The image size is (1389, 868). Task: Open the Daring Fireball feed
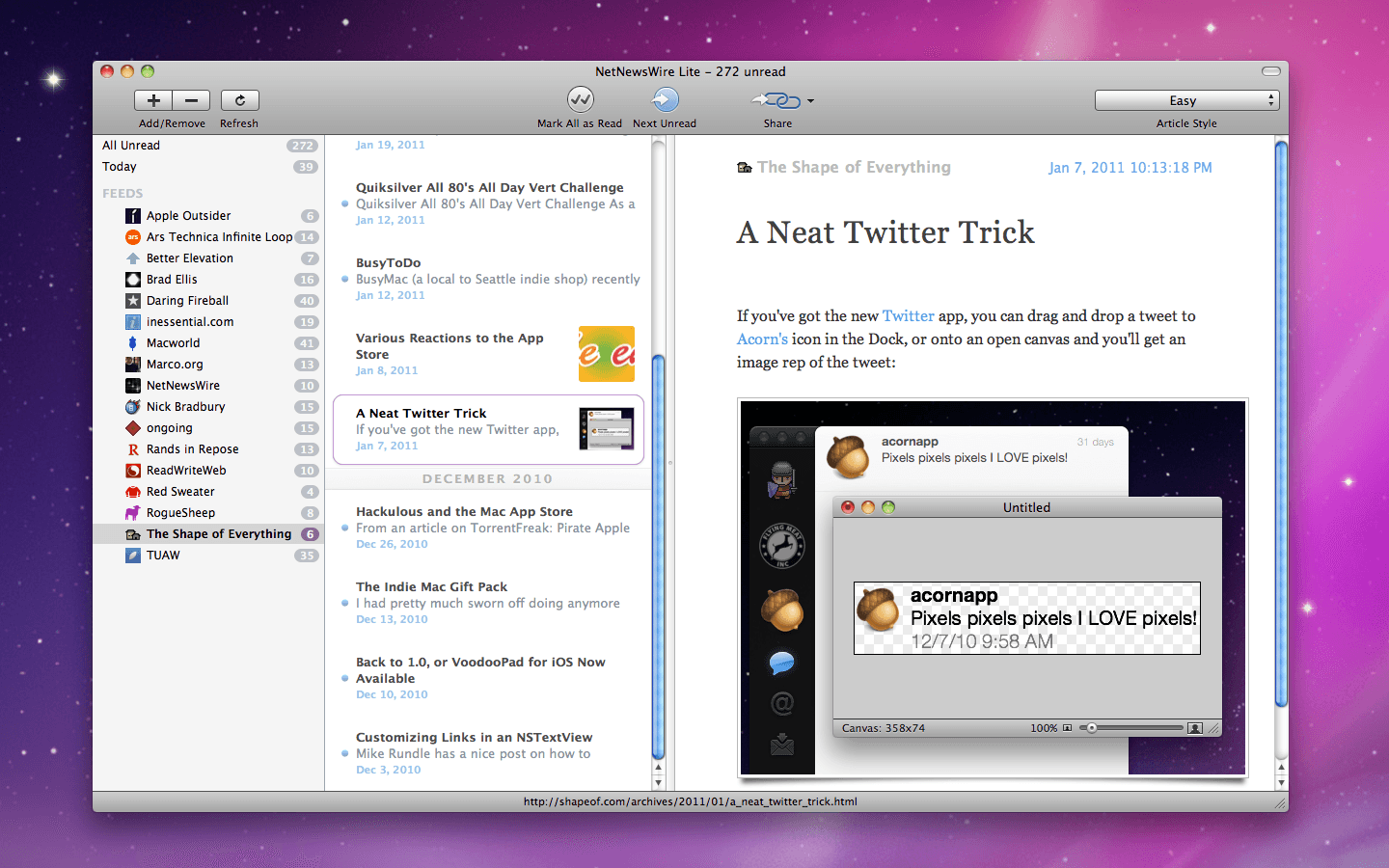click(208, 301)
